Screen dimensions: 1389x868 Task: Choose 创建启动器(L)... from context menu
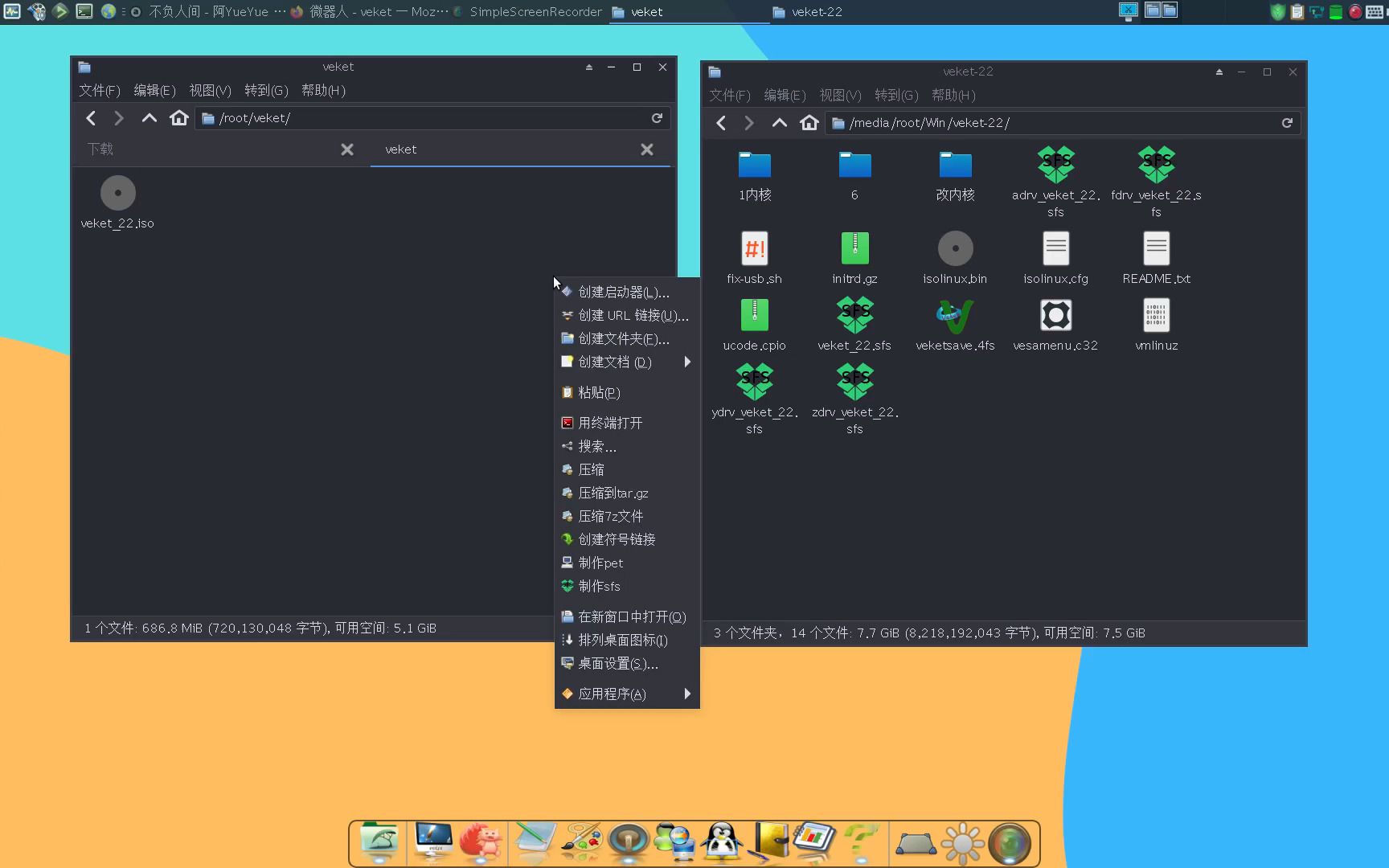(x=627, y=292)
